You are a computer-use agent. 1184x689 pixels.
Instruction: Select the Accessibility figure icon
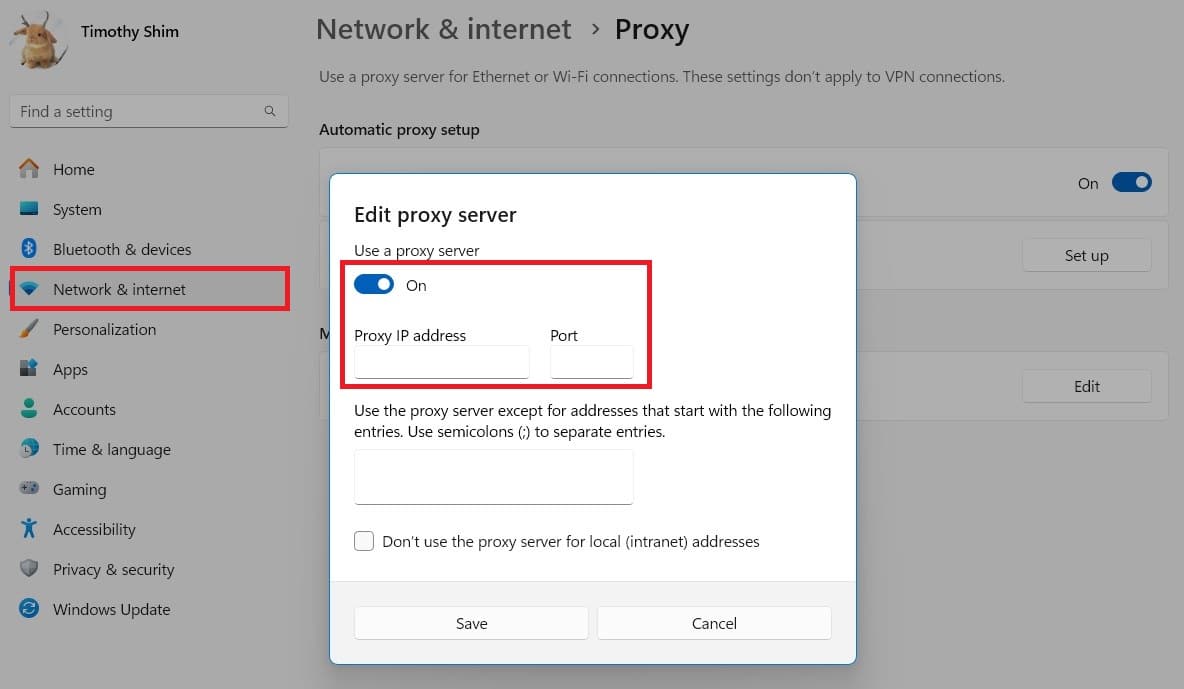click(x=29, y=529)
